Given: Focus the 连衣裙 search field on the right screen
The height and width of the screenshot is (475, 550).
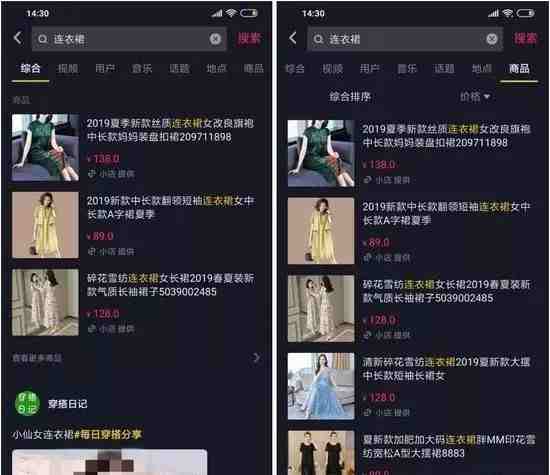Looking at the screenshot, I should pyautogui.click(x=405, y=39).
